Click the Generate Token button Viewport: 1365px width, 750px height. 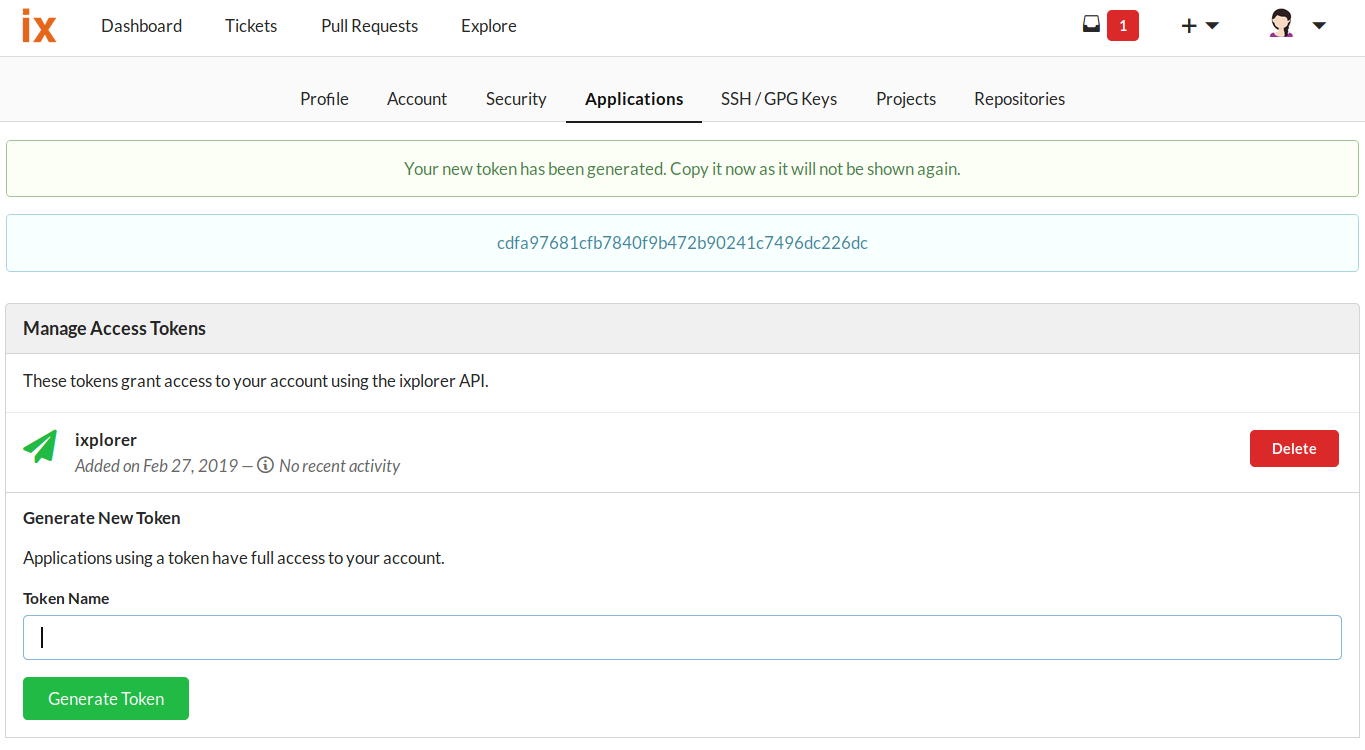click(x=106, y=699)
